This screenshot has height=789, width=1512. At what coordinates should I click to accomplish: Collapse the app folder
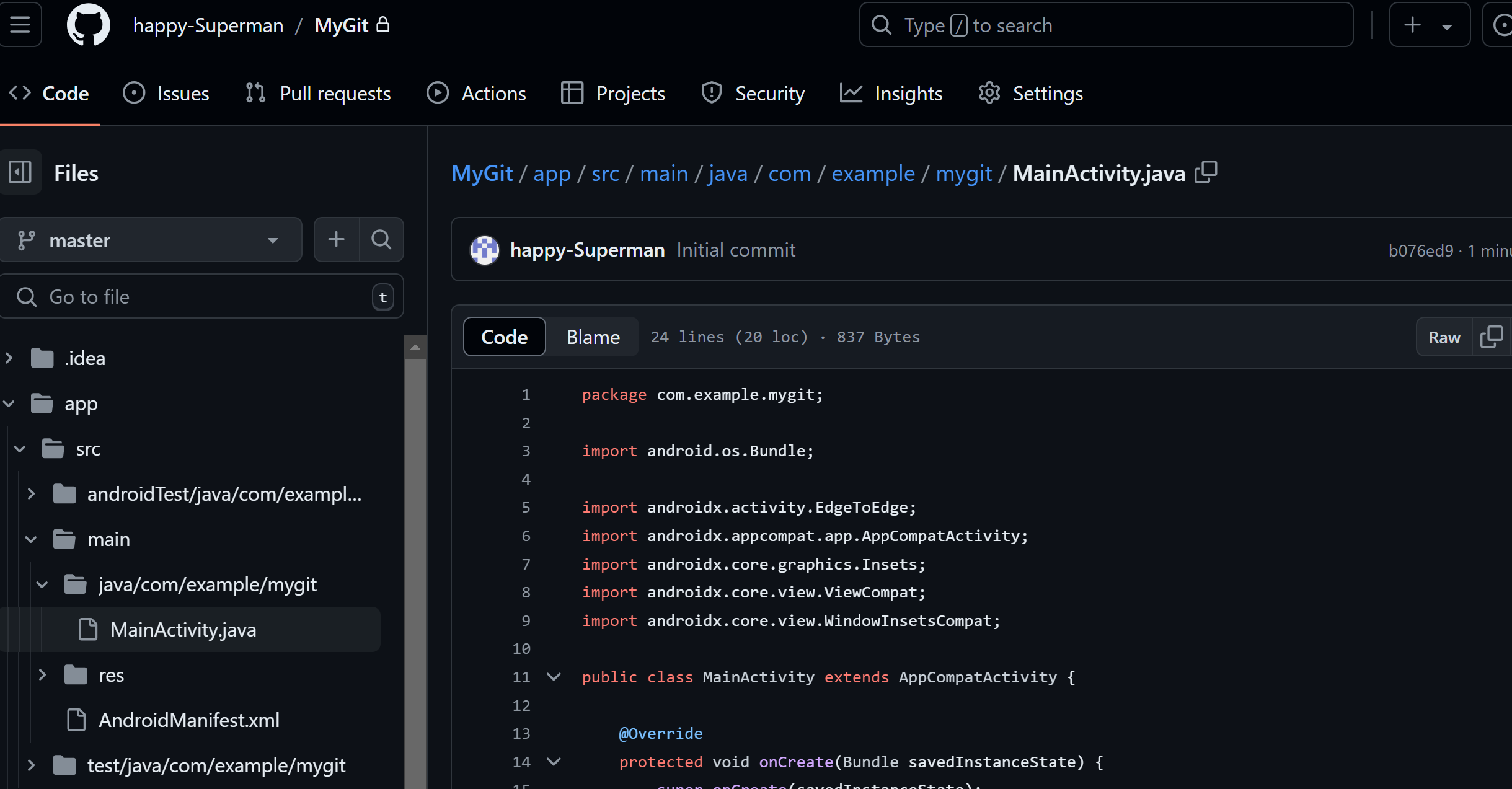pos(9,403)
